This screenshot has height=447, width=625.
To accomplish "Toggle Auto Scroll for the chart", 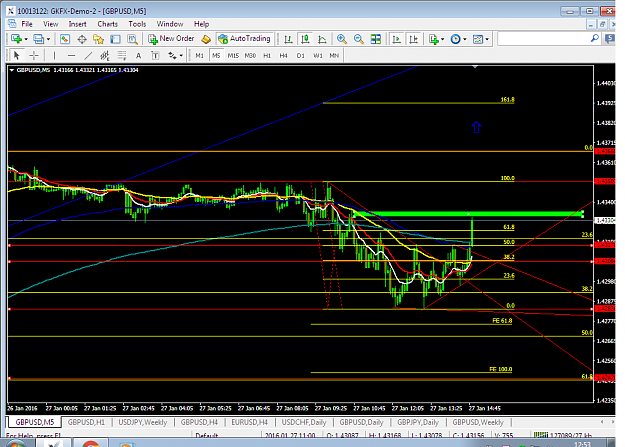I will [397, 39].
